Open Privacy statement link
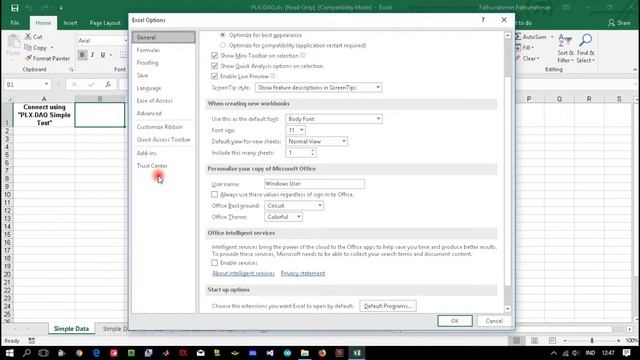The width and height of the screenshot is (640, 360). click(x=303, y=273)
